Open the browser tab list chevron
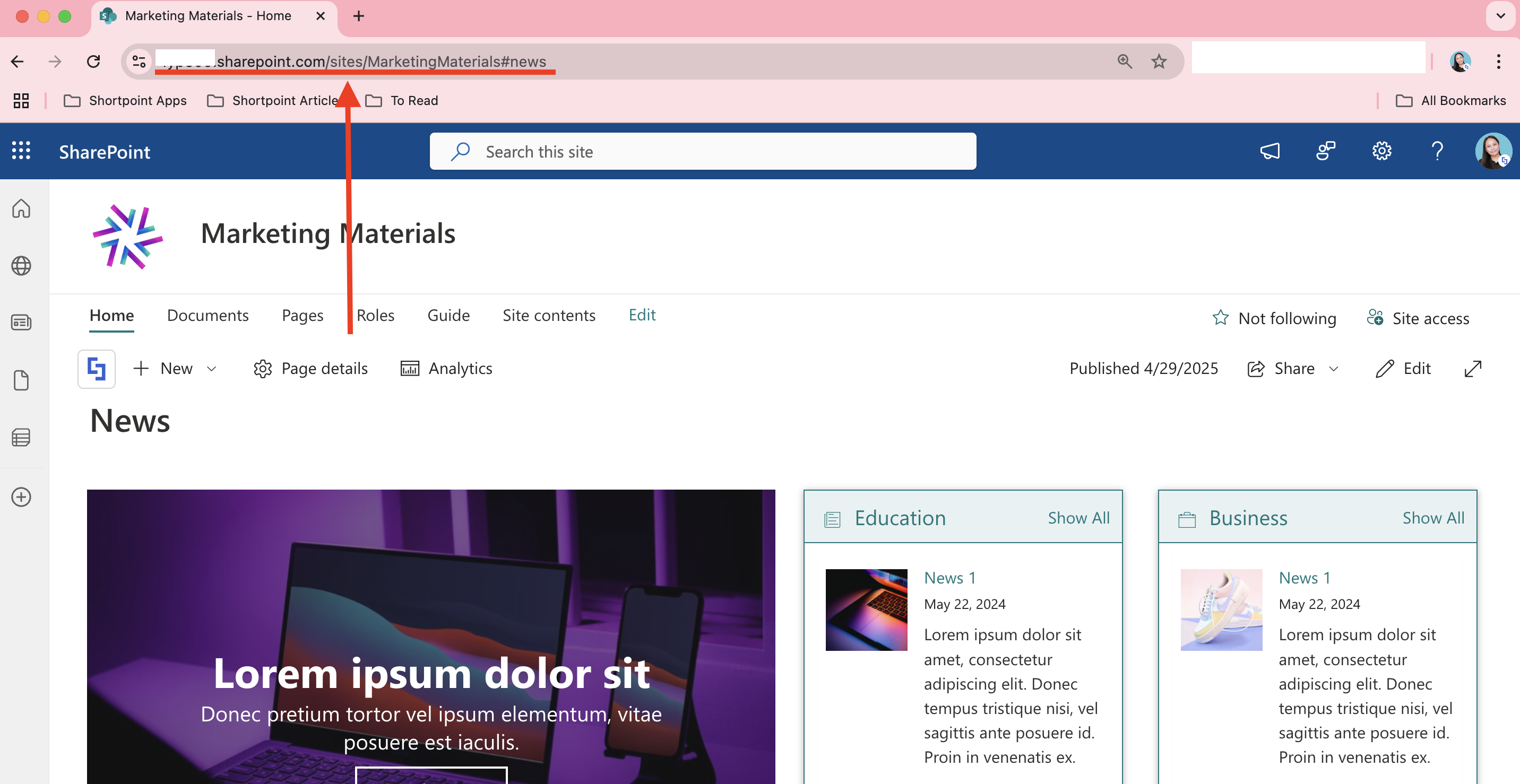 click(x=1500, y=16)
